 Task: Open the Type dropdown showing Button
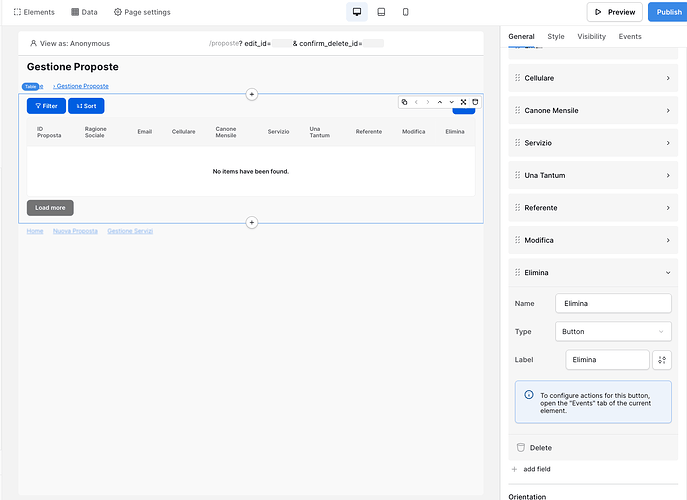click(613, 332)
